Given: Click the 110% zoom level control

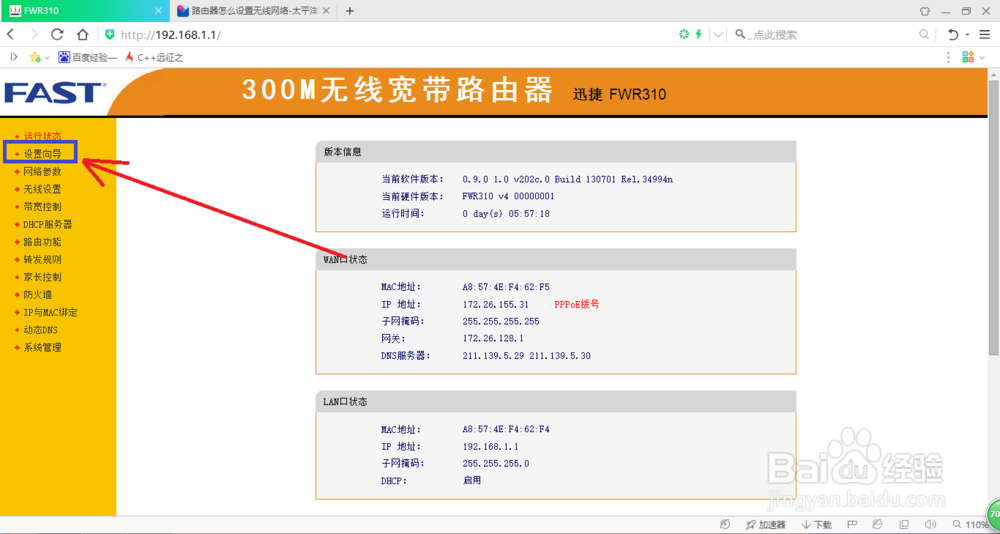Looking at the screenshot, I should pos(971,524).
